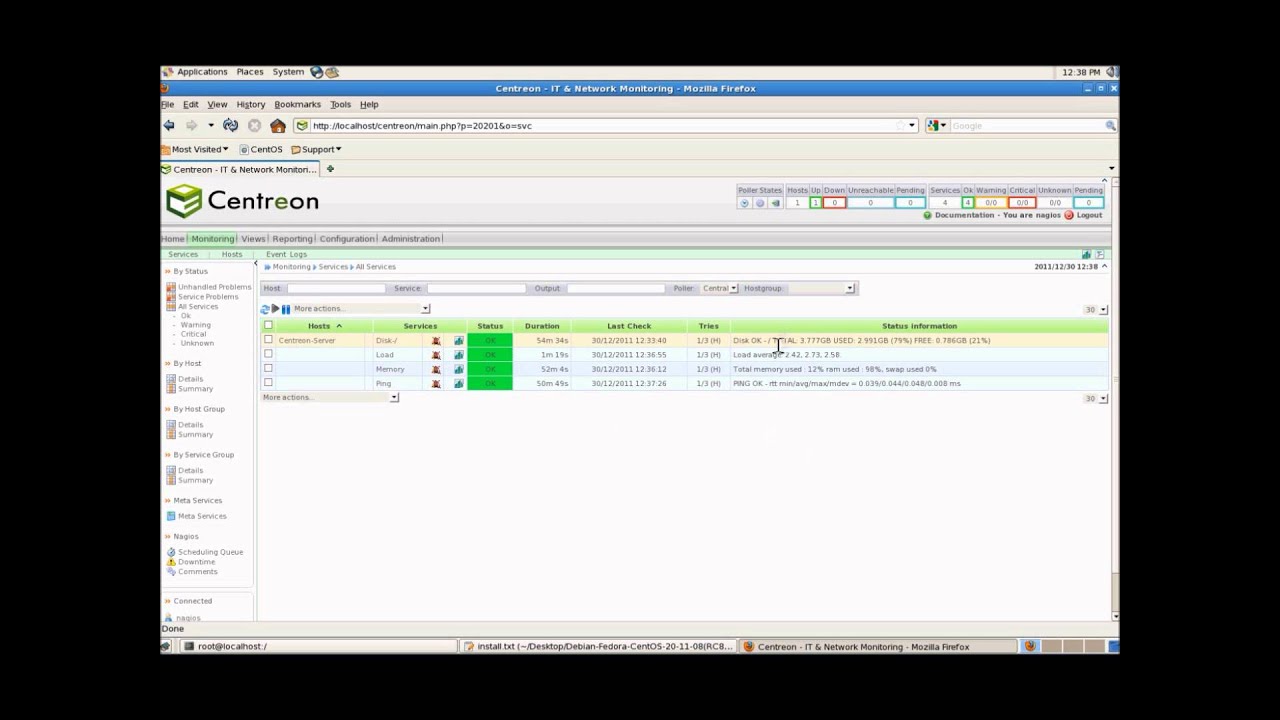The image size is (1280, 720).
Task: Check the Ping row checkbox
Action: (268, 382)
